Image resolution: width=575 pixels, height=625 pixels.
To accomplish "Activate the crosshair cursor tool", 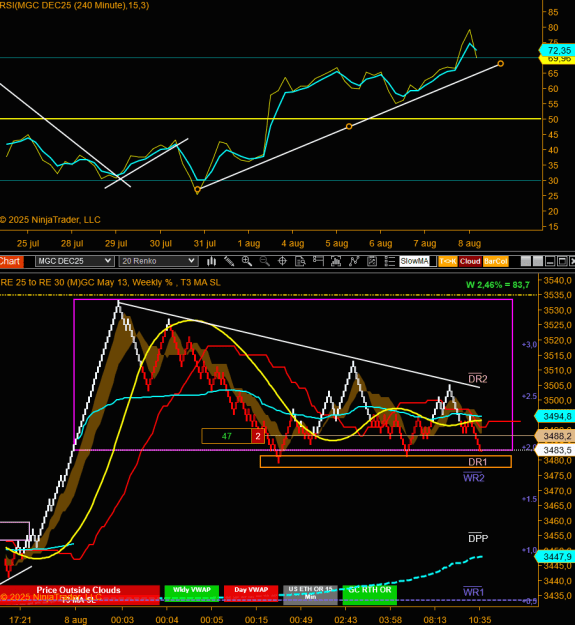I will tap(282, 261).
